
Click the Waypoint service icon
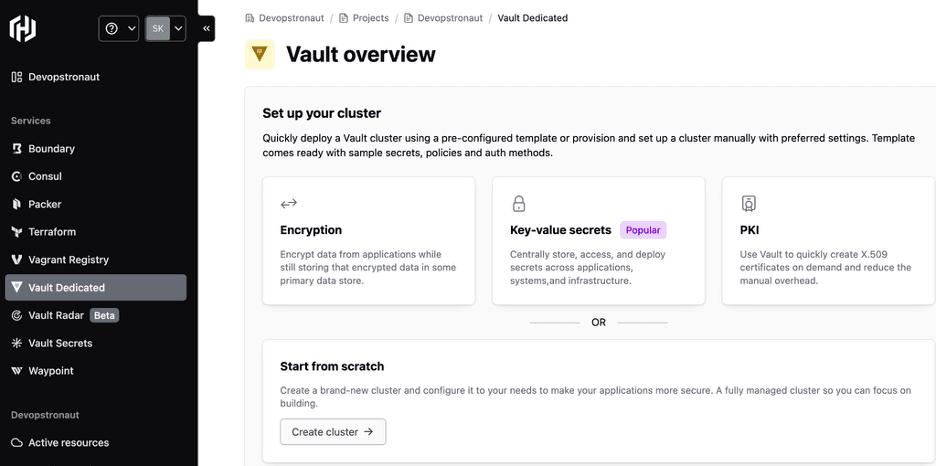tap(17, 371)
